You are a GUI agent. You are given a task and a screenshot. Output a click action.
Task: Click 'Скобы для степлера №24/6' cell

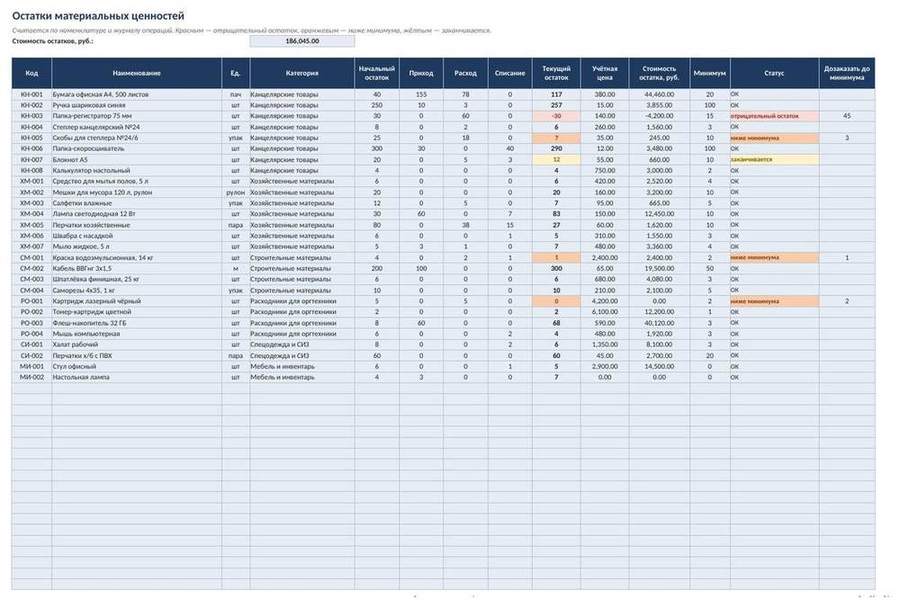click(137, 138)
